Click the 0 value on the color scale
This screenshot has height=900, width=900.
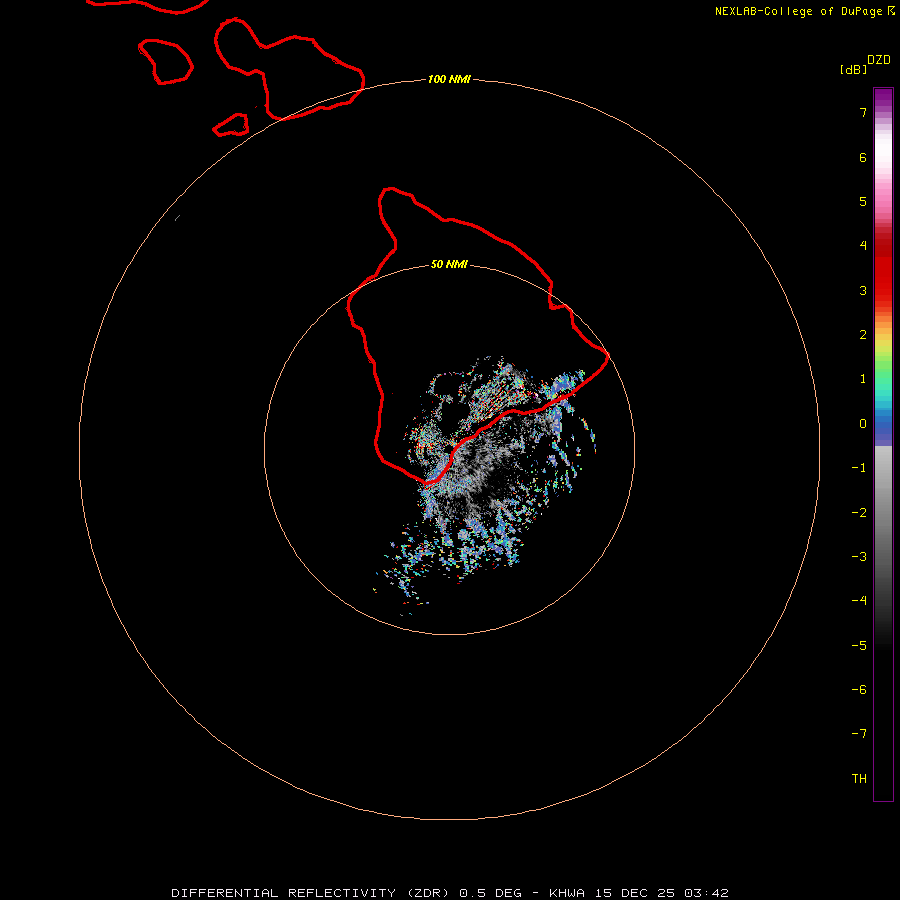tap(863, 424)
